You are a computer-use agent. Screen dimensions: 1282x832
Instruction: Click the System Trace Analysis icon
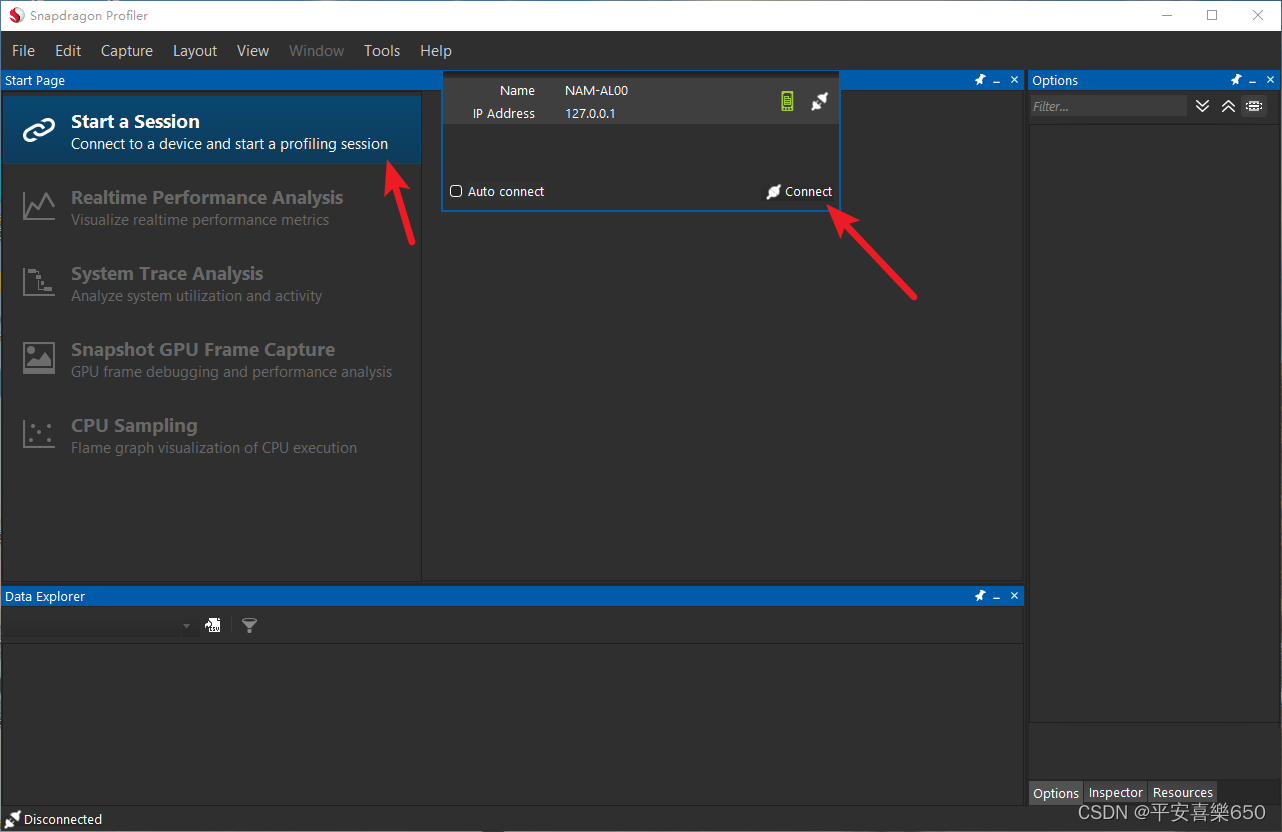[x=38, y=282]
